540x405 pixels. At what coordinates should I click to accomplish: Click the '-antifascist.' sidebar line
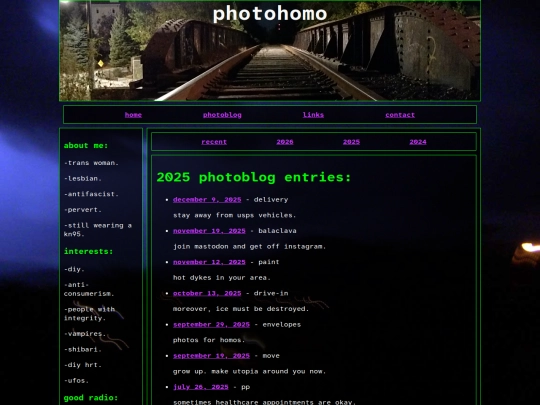coord(91,194)
